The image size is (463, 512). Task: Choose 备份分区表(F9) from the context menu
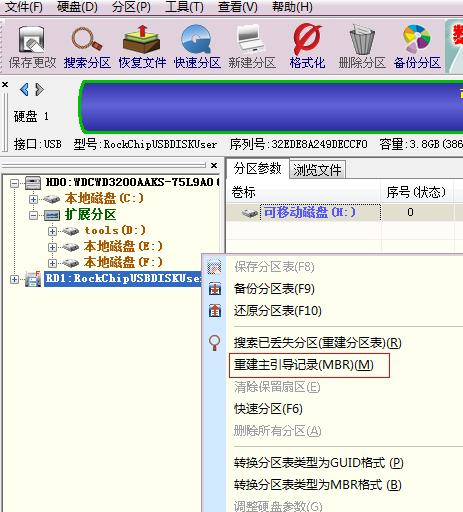point(274,289)
